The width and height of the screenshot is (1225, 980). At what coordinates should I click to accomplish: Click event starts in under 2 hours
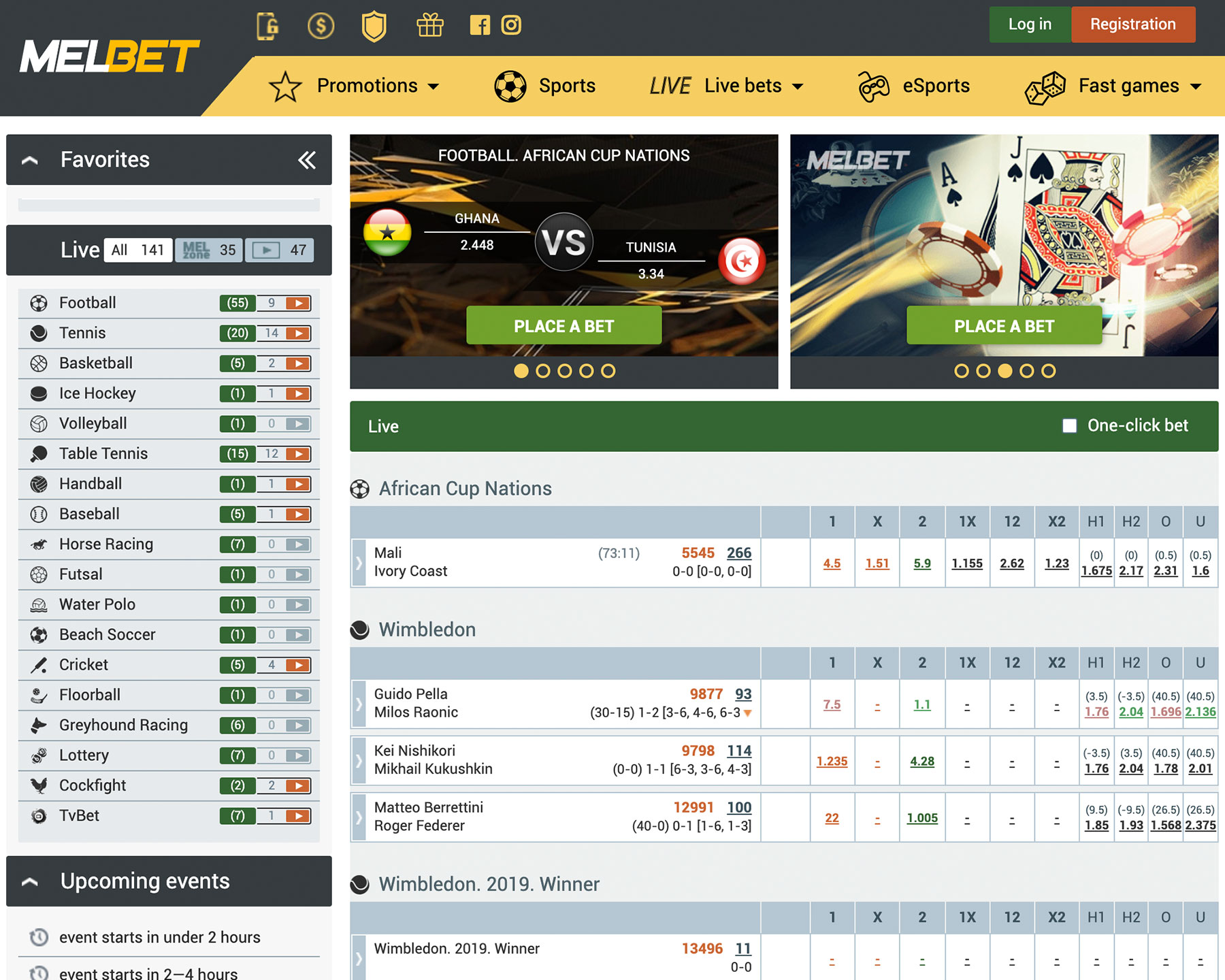coord(160,938)
